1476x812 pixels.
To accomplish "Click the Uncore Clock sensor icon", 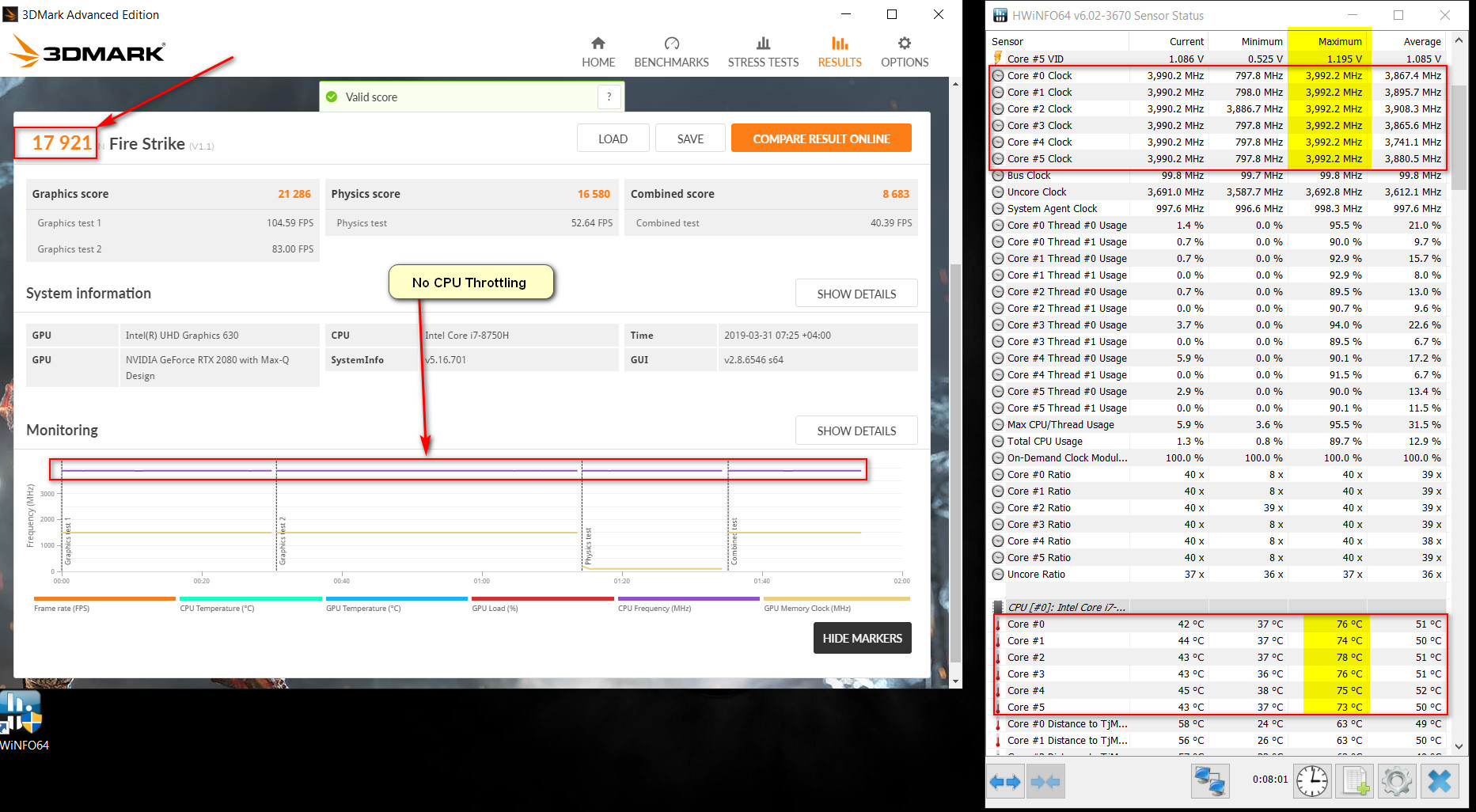I will [998, 192].
